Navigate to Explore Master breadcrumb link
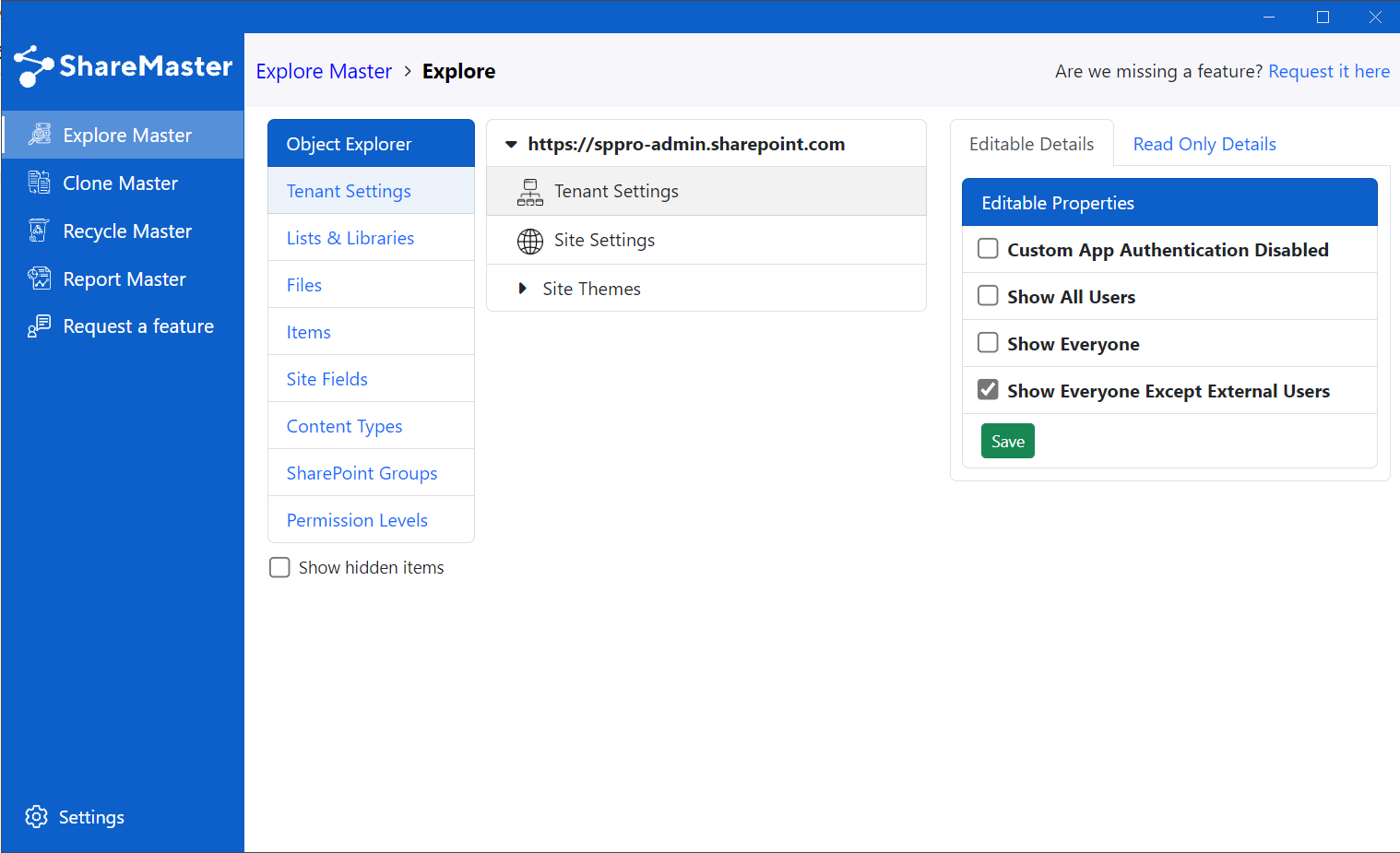Viewport: 1400px width, 853px height. (x=324, y=71)
